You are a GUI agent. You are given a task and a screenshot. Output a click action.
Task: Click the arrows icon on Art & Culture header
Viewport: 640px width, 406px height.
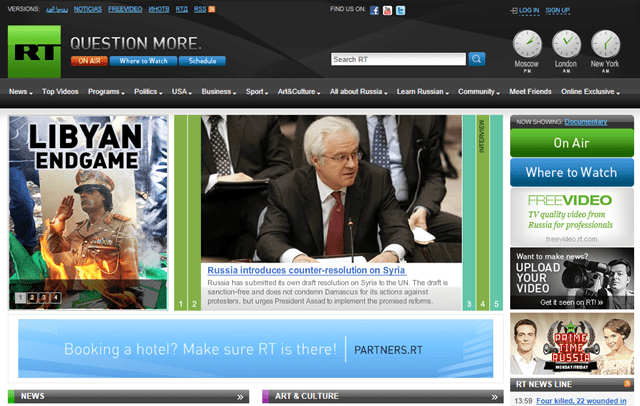[495, 397]
